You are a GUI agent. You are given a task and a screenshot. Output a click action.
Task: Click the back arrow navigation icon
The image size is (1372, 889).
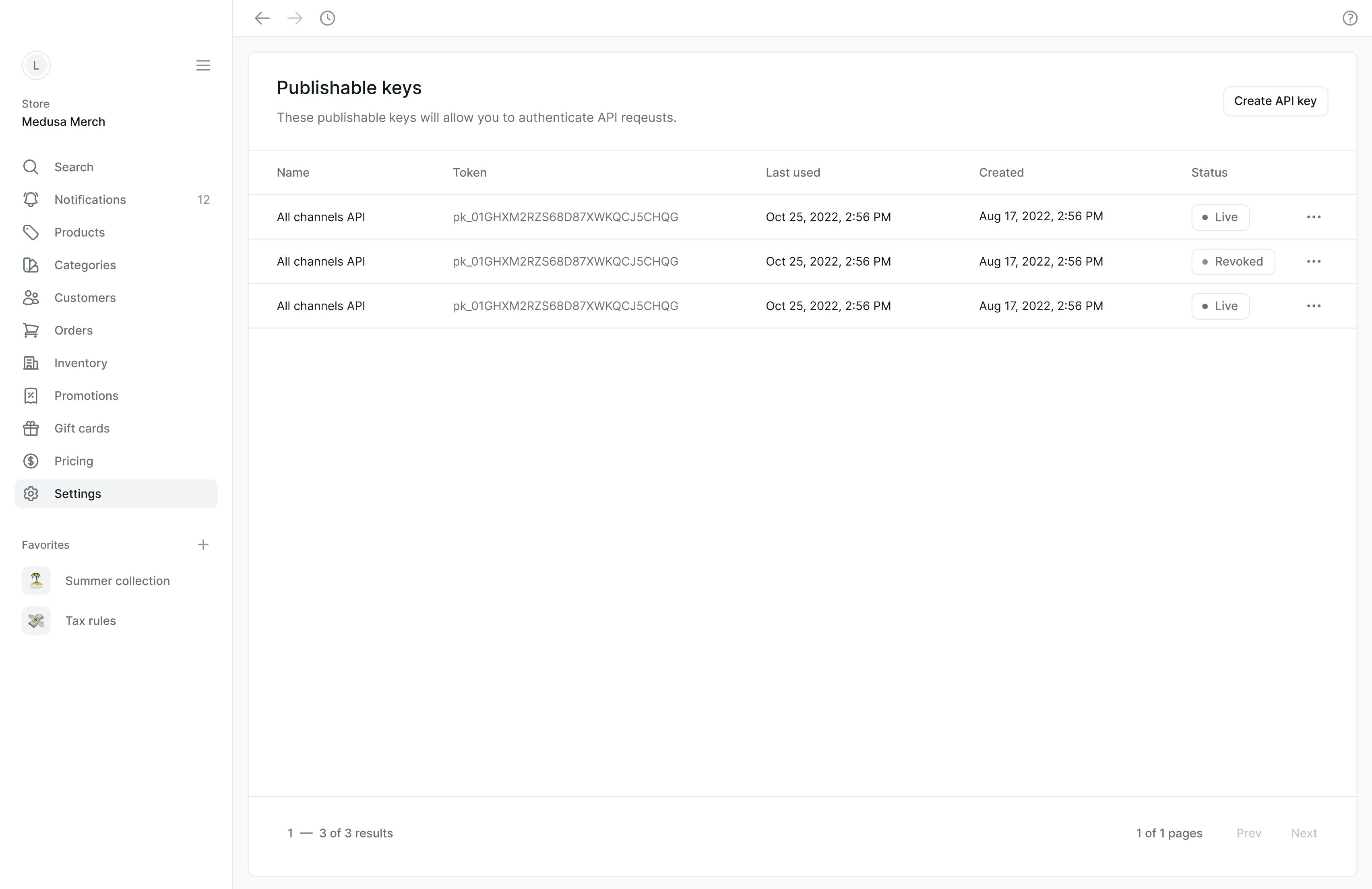(262, 19)
